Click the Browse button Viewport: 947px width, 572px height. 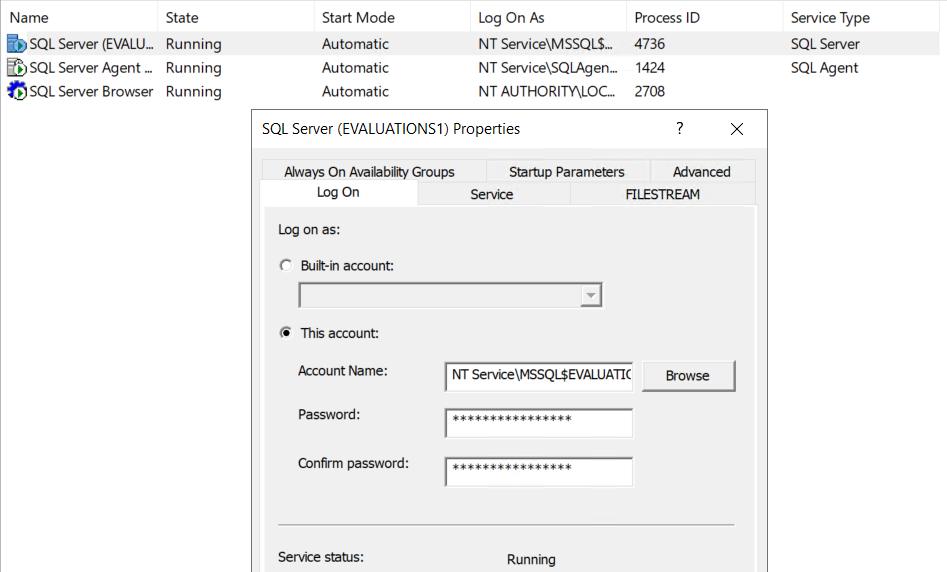click(x=688, y=376)
